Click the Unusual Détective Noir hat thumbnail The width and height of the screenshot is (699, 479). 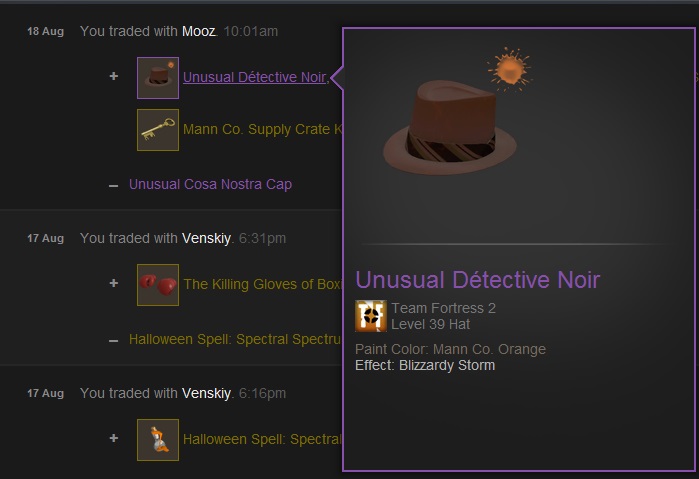click(158, 78)
